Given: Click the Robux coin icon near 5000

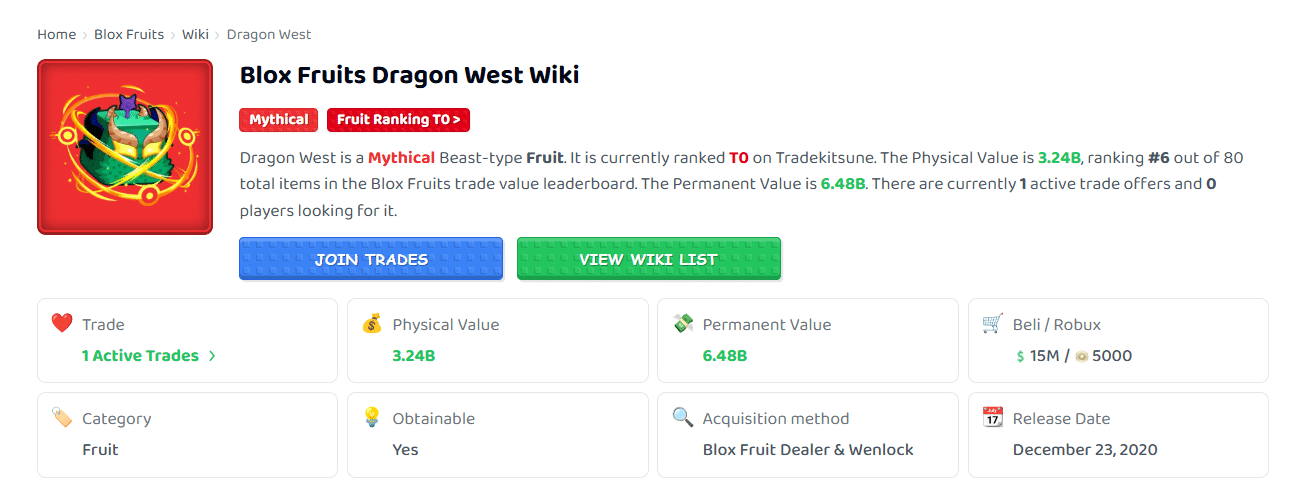Looking at the screenshot, I should [x=1081, y=356].
